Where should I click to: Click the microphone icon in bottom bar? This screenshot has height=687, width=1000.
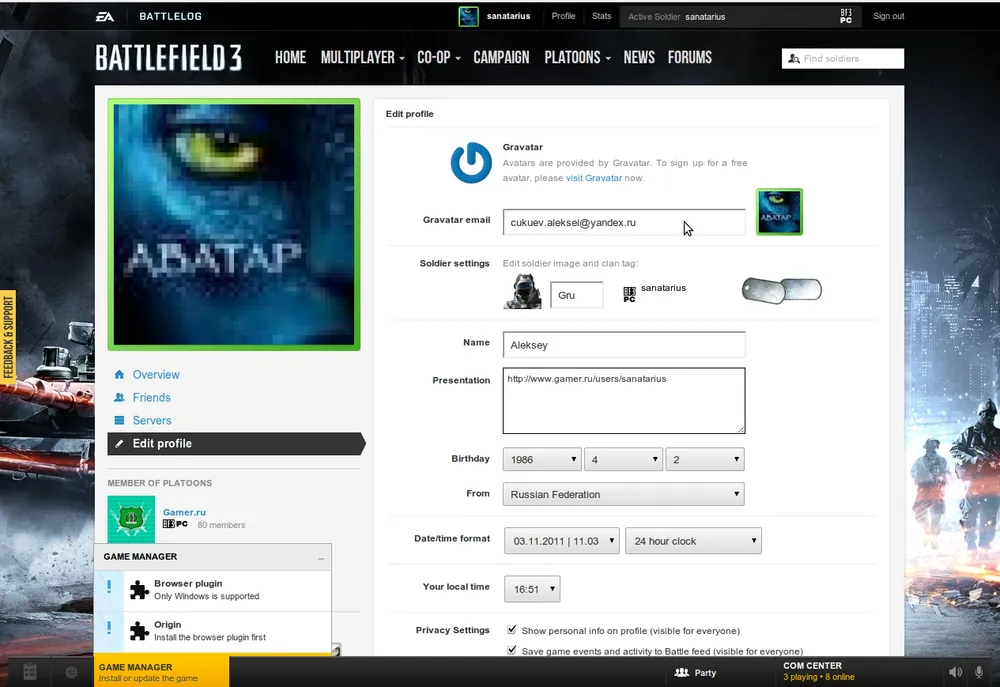pos(980,672)
